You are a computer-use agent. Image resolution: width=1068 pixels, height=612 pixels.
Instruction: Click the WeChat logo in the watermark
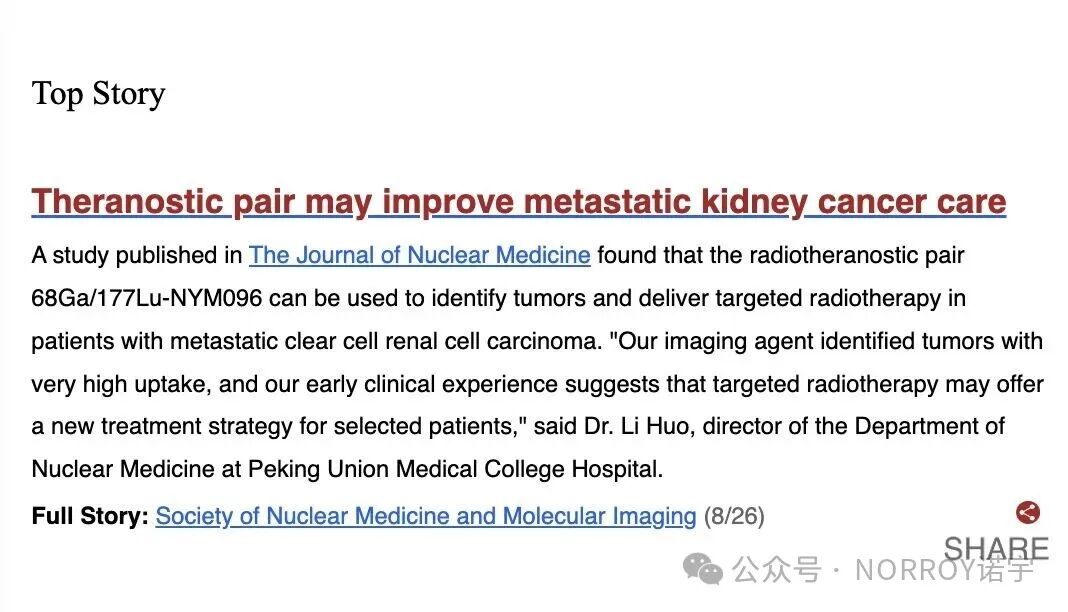(x=702, y=569)
